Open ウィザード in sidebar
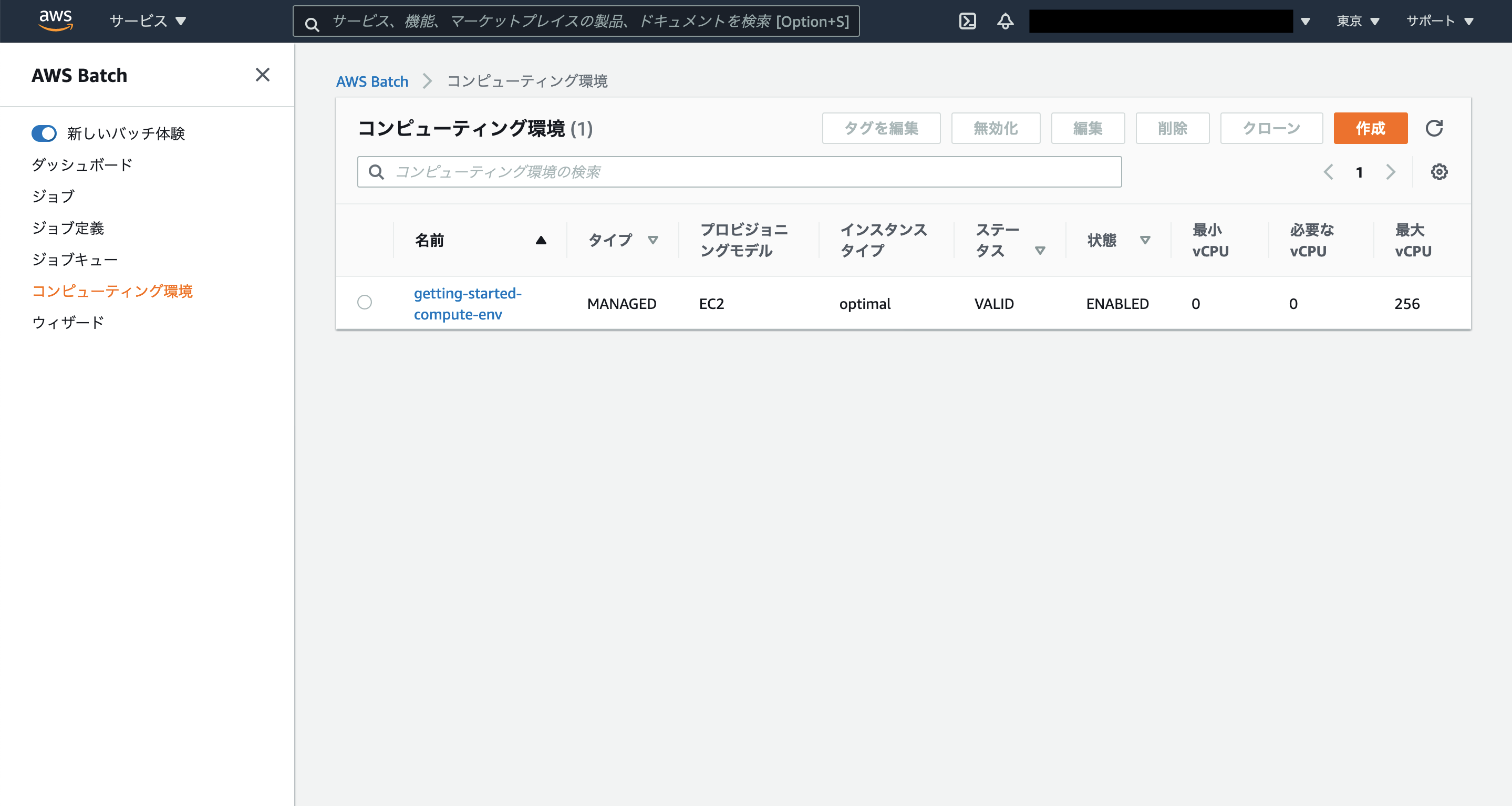This screenshot has height=806, width=1512. coord(68,322)
